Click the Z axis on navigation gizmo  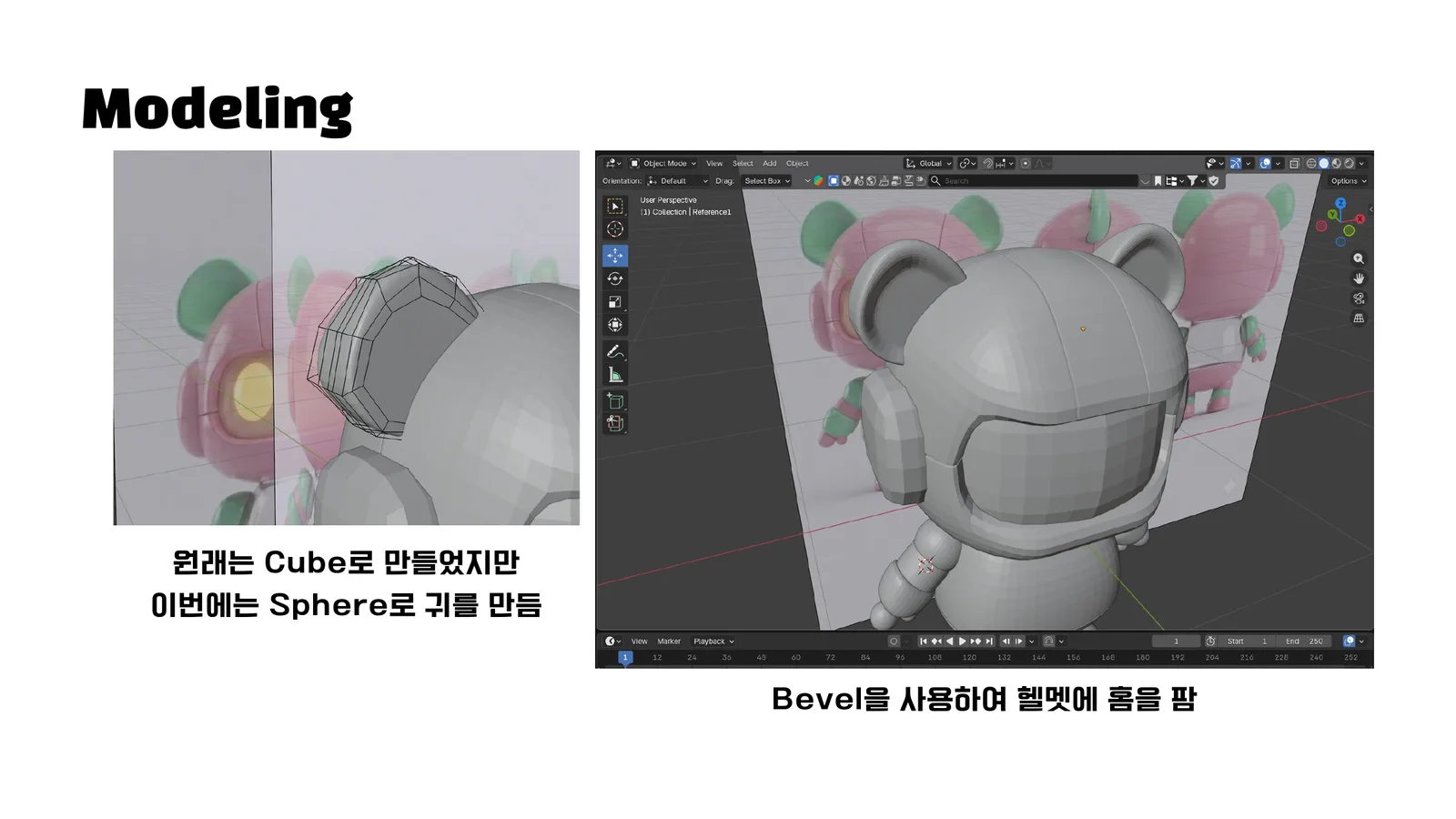click(1340, 203)
